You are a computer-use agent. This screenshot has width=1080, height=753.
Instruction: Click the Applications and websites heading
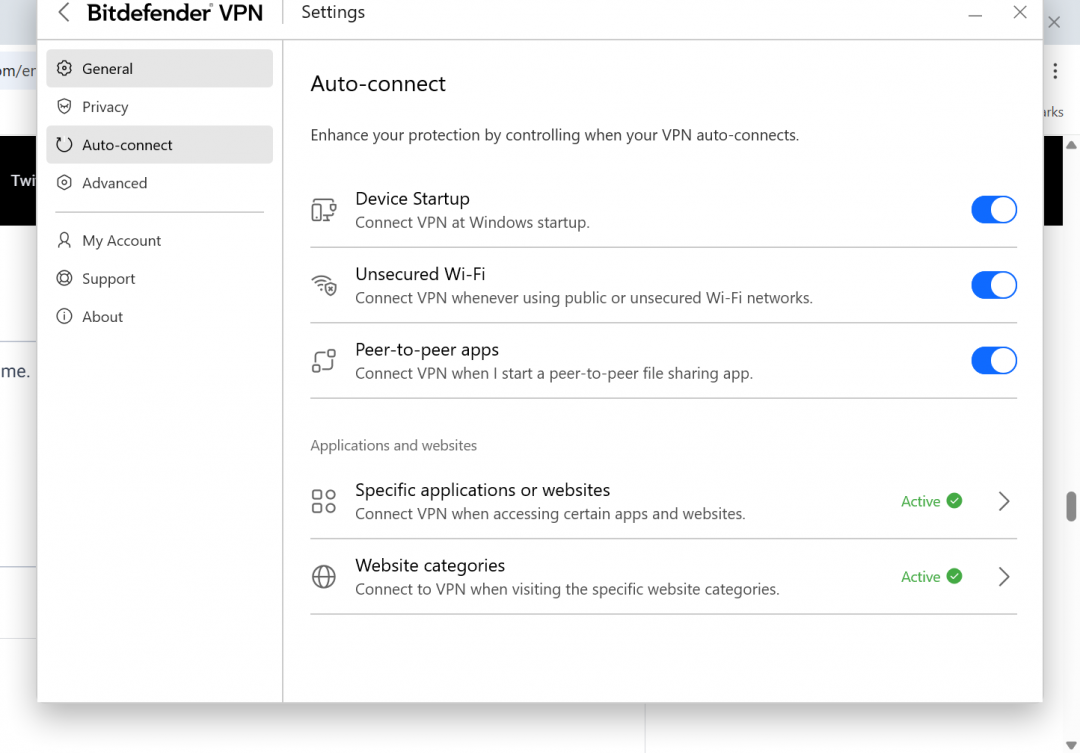point(393,445)
